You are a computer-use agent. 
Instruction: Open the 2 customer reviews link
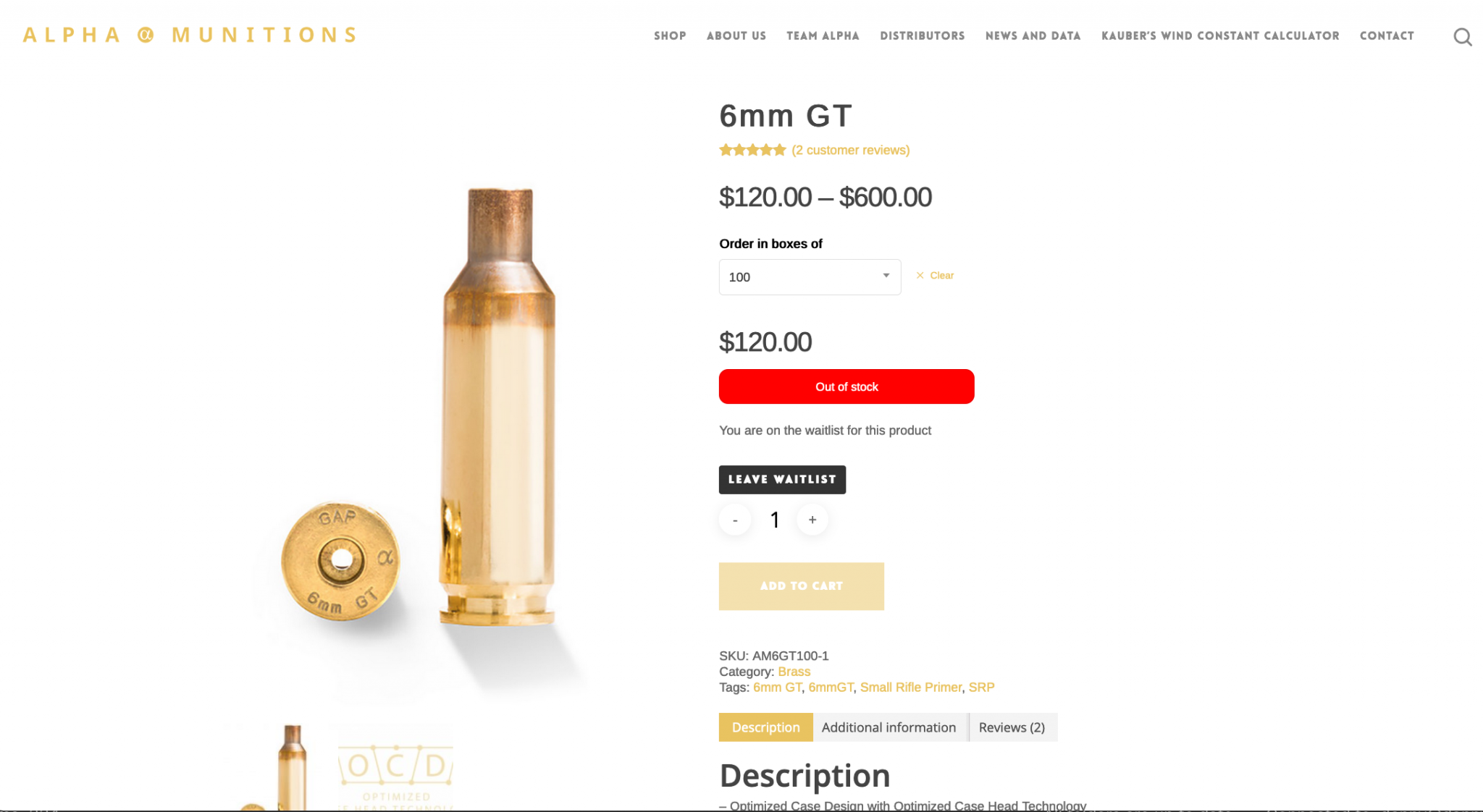(851, 150)
